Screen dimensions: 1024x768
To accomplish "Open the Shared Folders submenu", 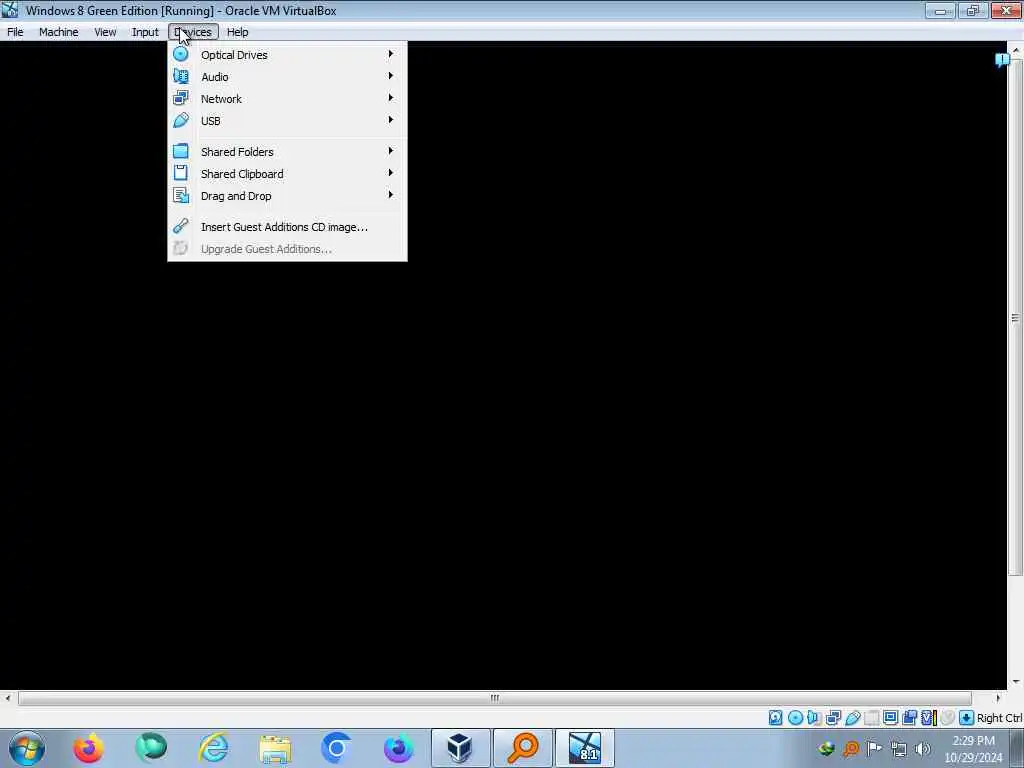I will click(x=287, y=152).
